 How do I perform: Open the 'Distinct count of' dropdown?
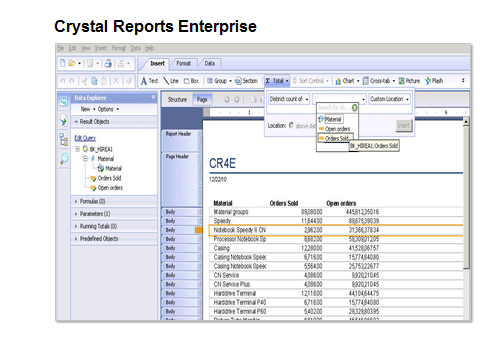click(x=289, y=99)
